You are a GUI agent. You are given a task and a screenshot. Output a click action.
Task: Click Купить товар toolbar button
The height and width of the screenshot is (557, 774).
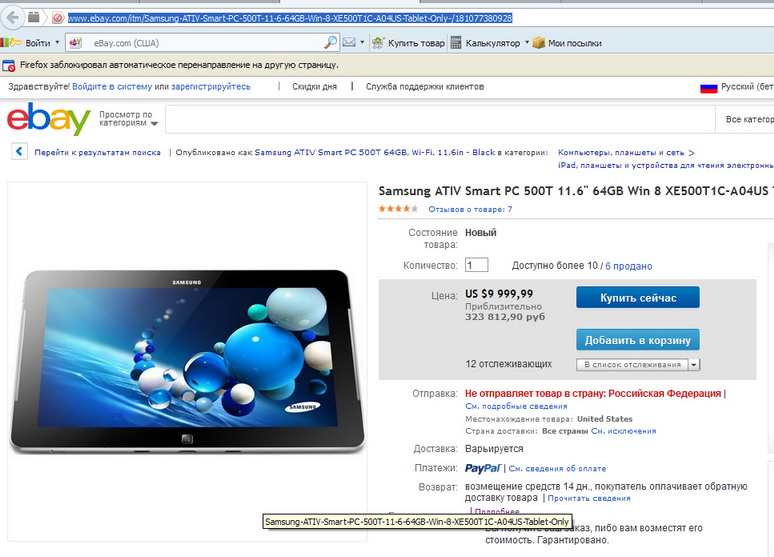pos(408,43)
